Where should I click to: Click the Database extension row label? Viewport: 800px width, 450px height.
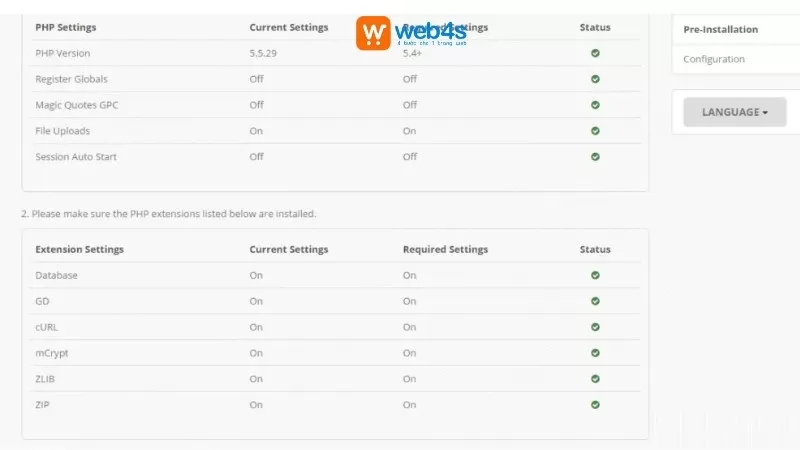click(56, 275)
